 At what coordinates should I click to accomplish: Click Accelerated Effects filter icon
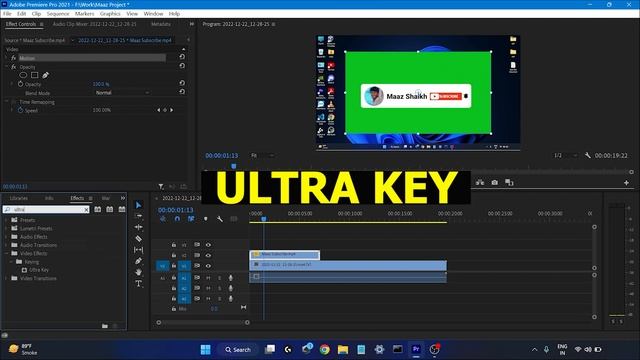[x=98, y=209]
